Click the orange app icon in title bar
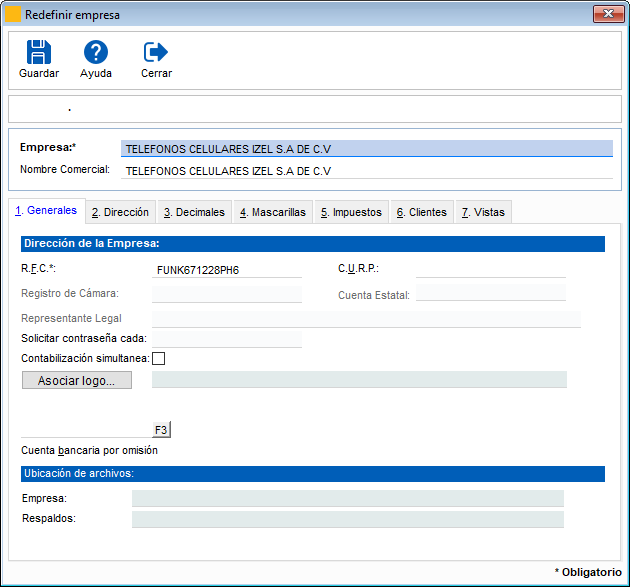630x587 pixels. (13, 14)
